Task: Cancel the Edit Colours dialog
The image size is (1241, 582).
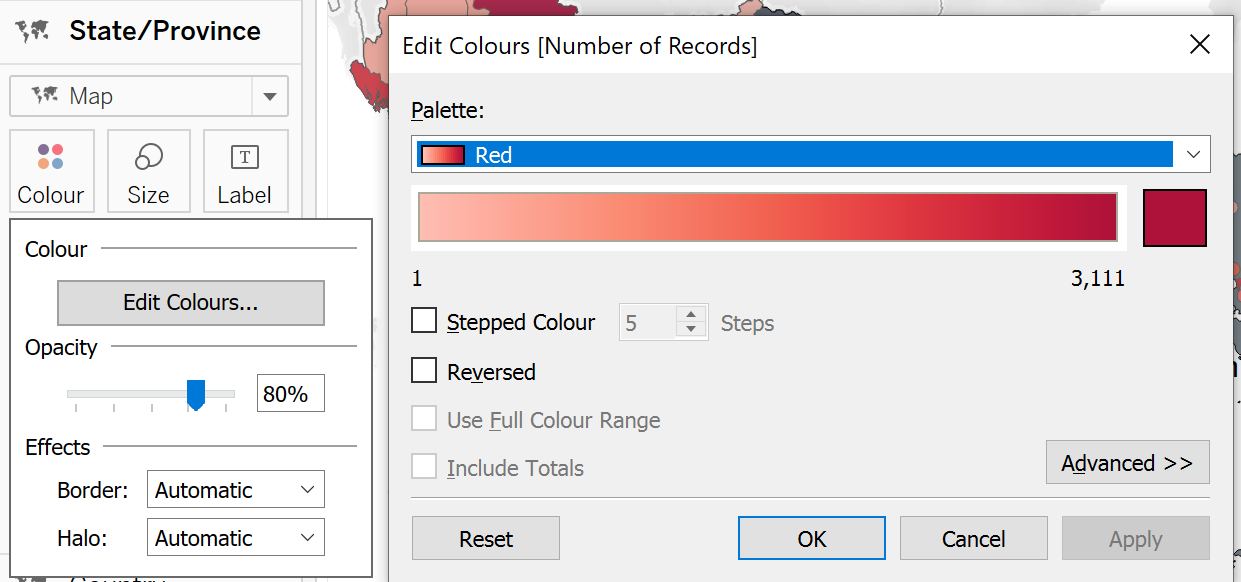Action: pyautogui.click(x=973, y=539)
